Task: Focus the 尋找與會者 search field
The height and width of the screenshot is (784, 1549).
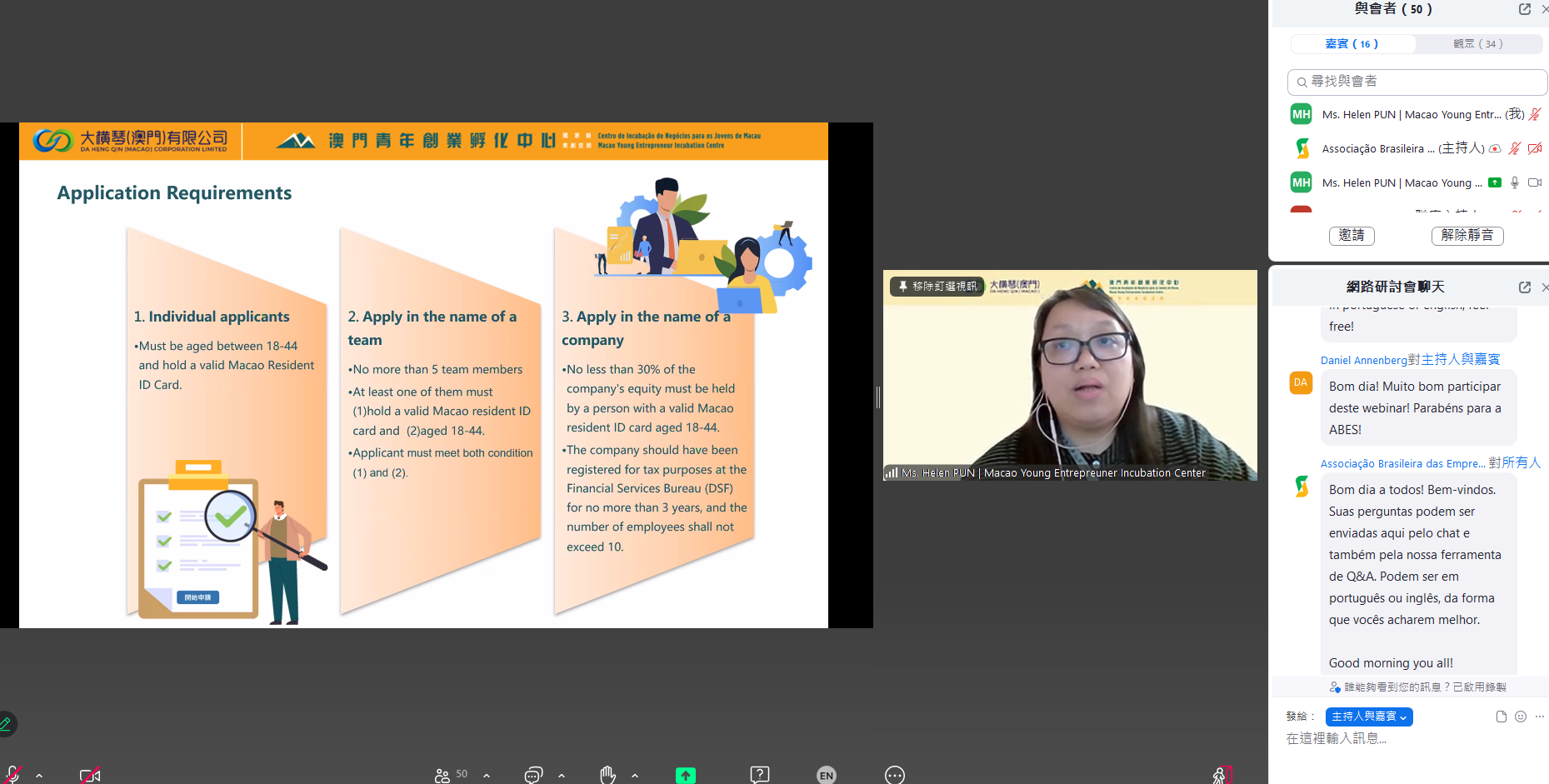Action: coord(1417,82)
